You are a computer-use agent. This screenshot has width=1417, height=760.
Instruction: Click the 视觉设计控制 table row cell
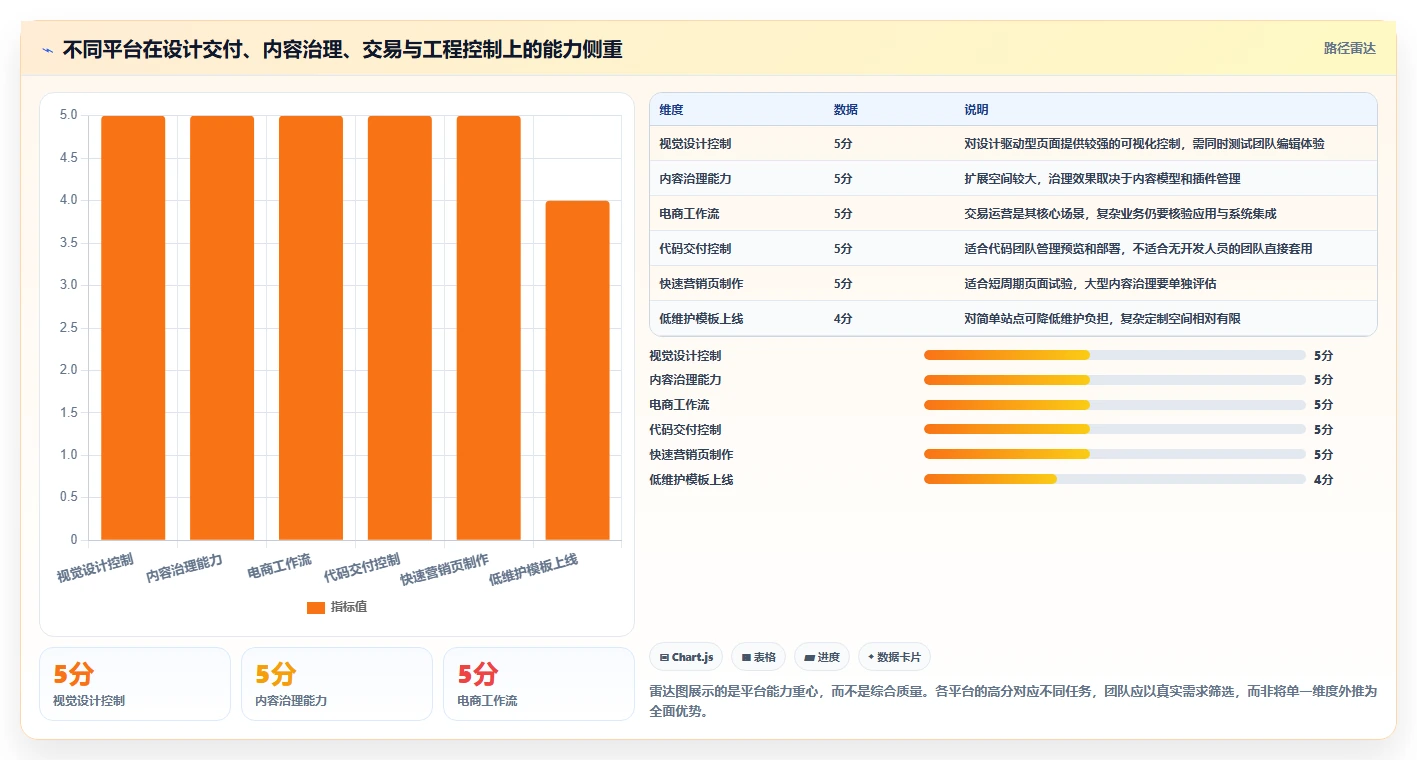[x=695, y=144]
